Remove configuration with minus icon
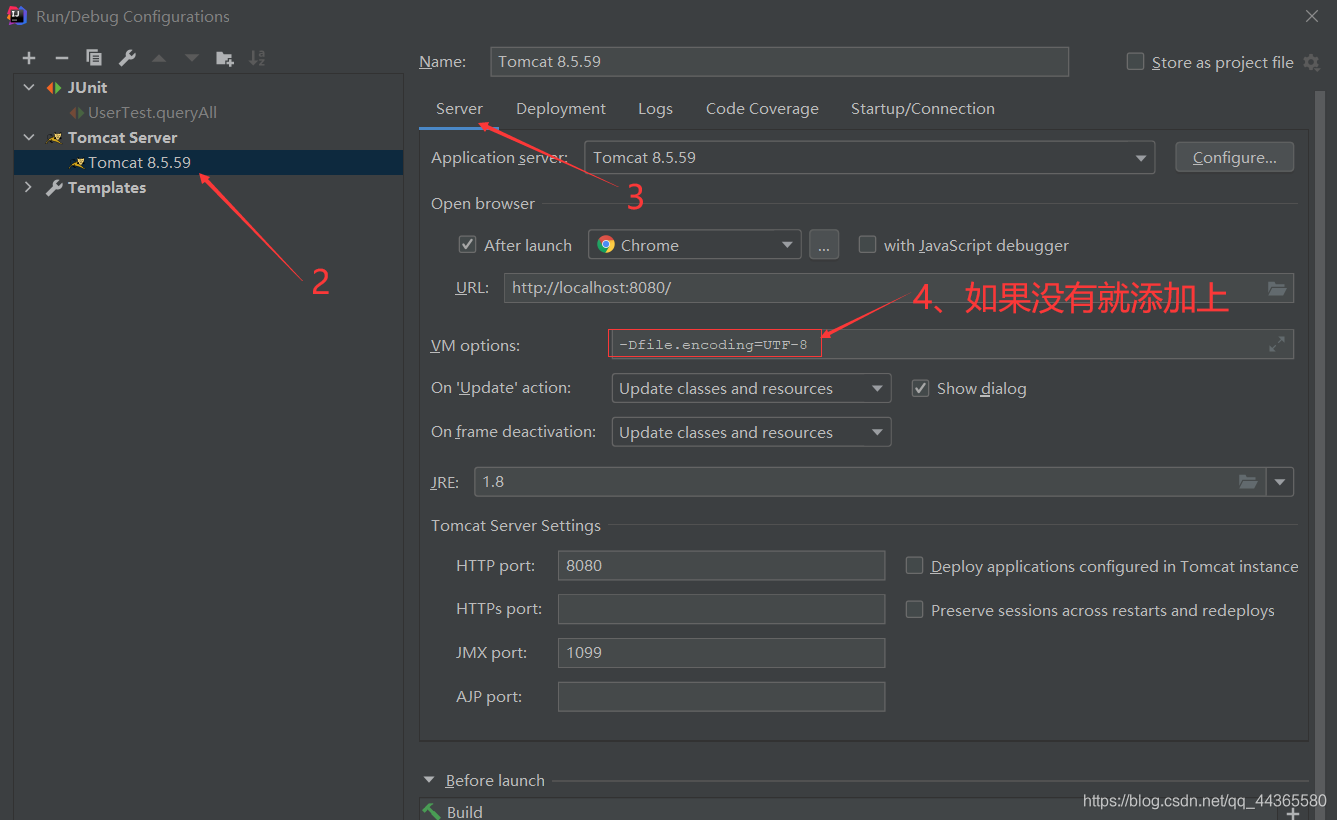The image size is (1337, 820). point(61,59)
